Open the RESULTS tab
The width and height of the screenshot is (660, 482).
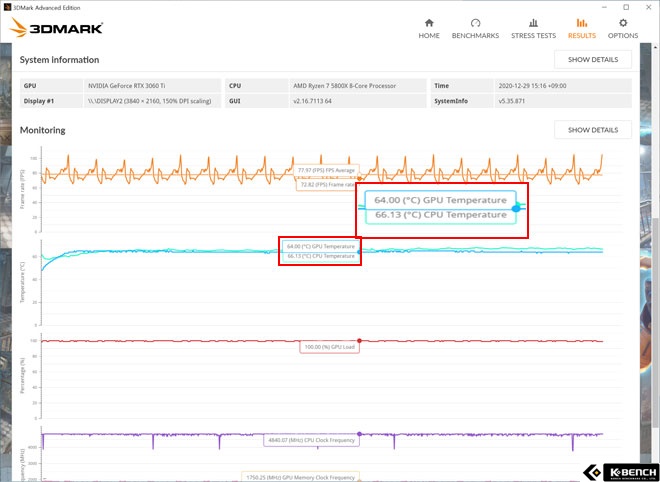pyautogui.click(x=582, y=29)
